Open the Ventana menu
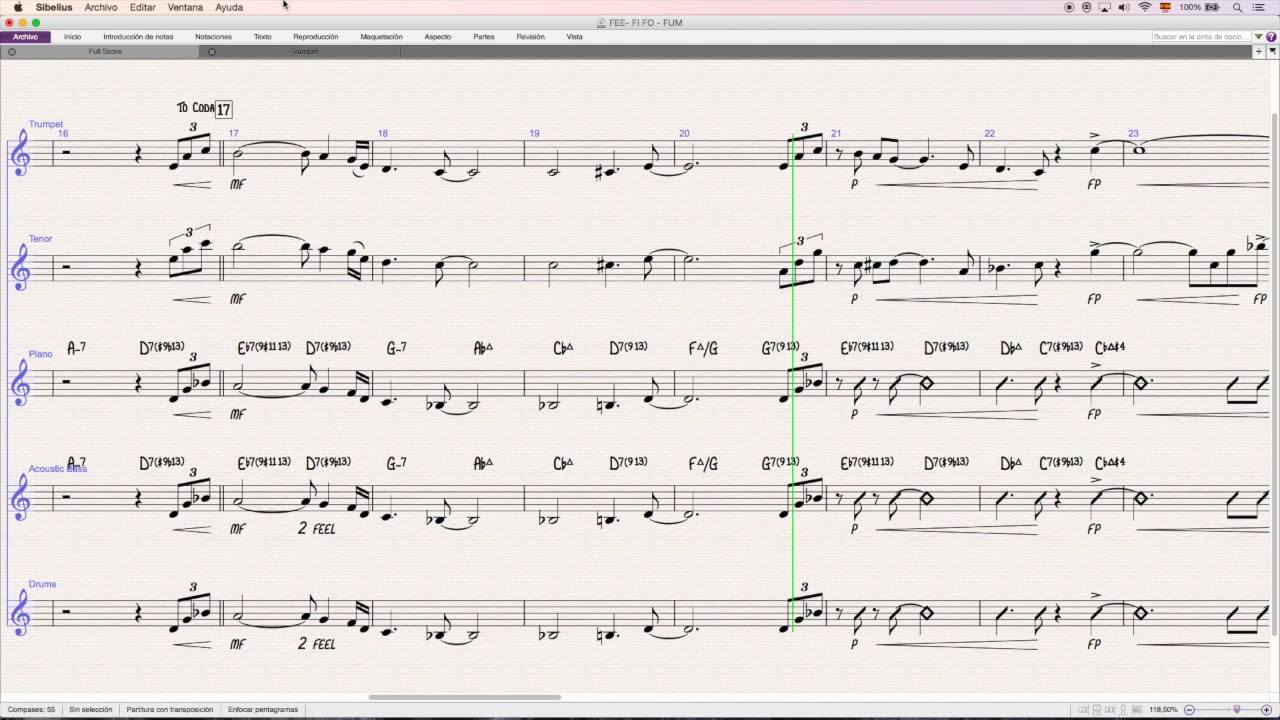The width and height of the screenshot is (1280, 720). pos(185,7)
